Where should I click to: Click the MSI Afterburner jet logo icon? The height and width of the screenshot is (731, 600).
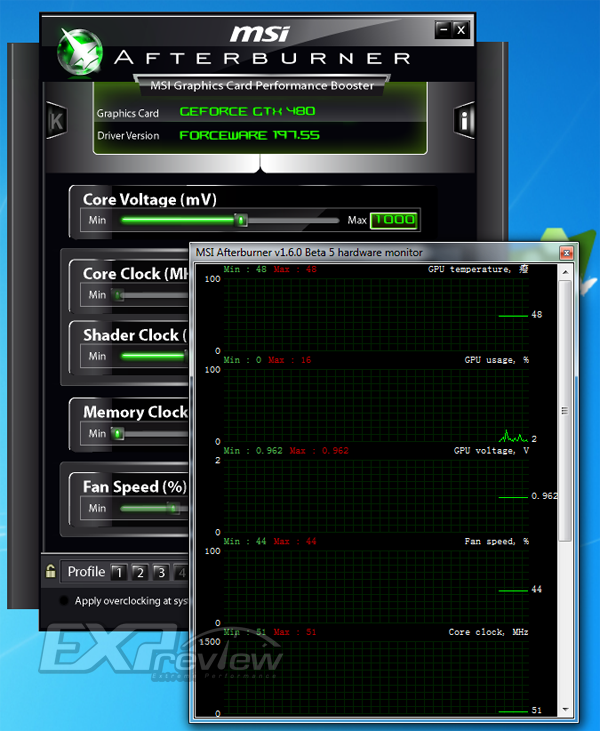[80, 52]
